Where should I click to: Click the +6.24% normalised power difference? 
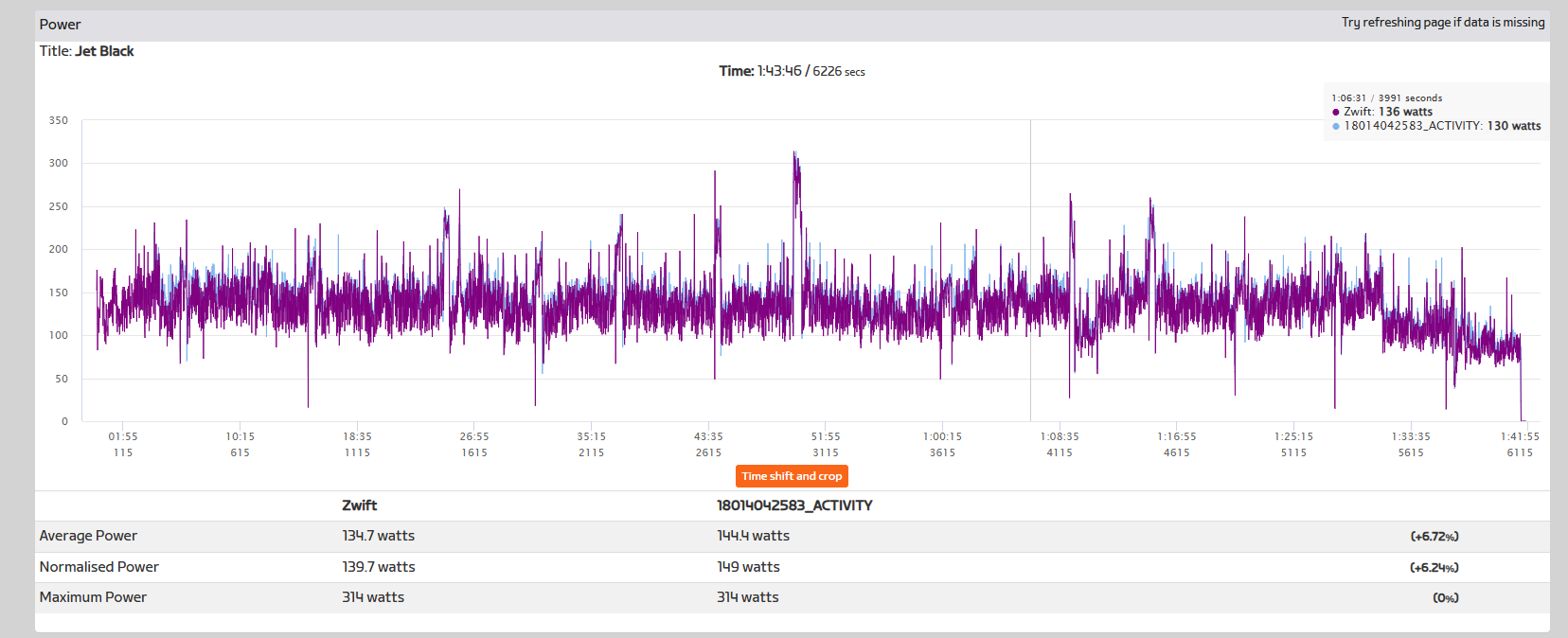[1434, 567]
